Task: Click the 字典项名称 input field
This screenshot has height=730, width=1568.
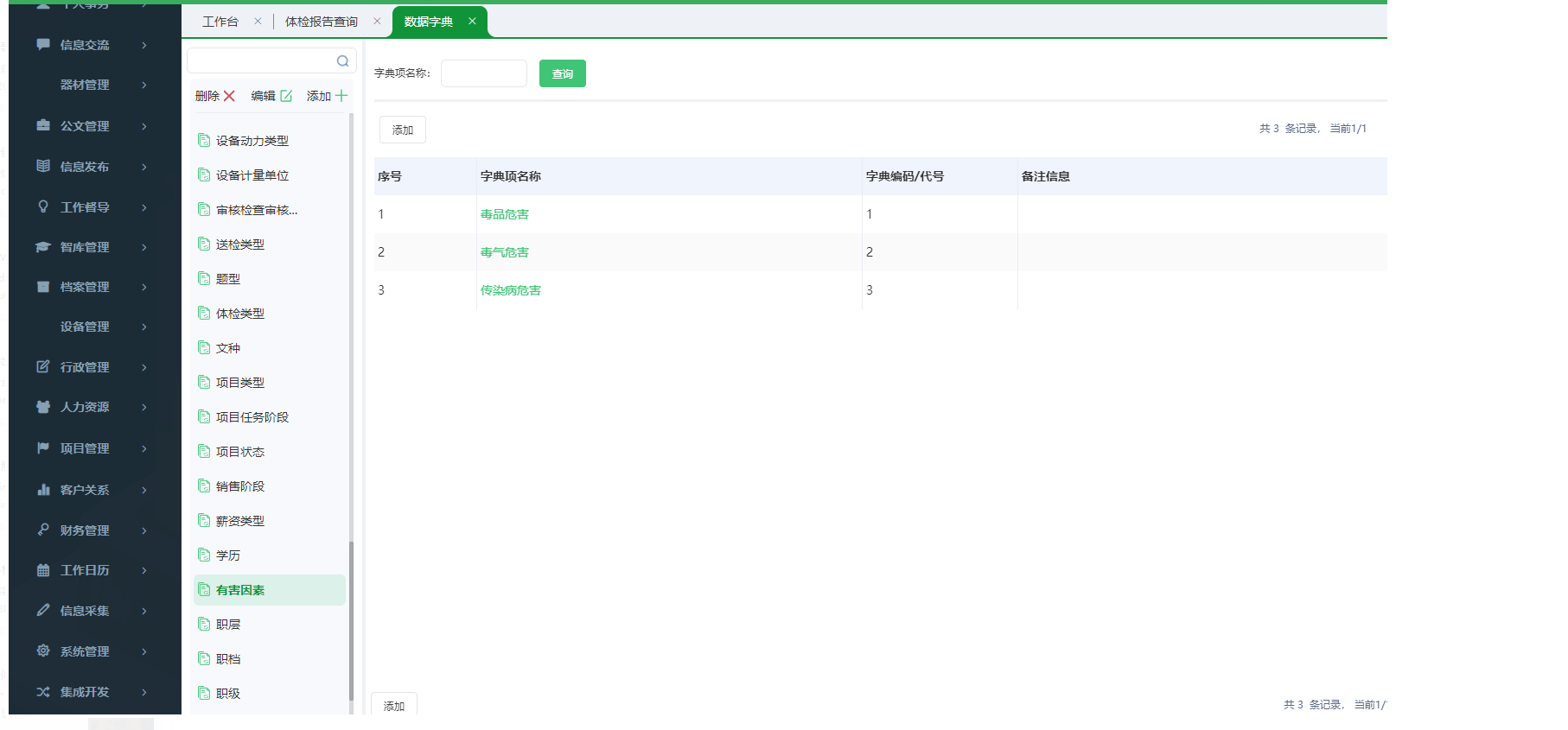Action: pos(484,73)
